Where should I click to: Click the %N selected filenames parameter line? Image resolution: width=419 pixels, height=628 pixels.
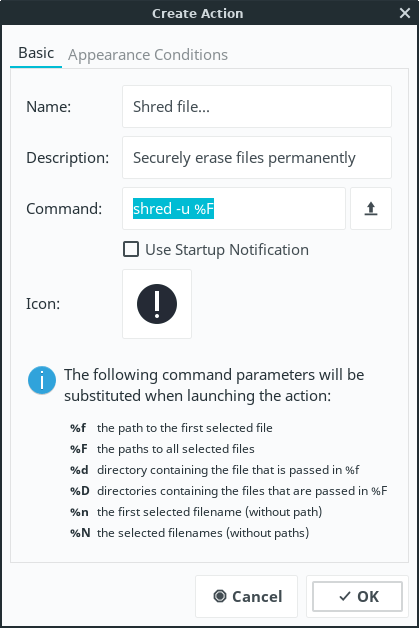pyautogui.click(x=189, y=533)
